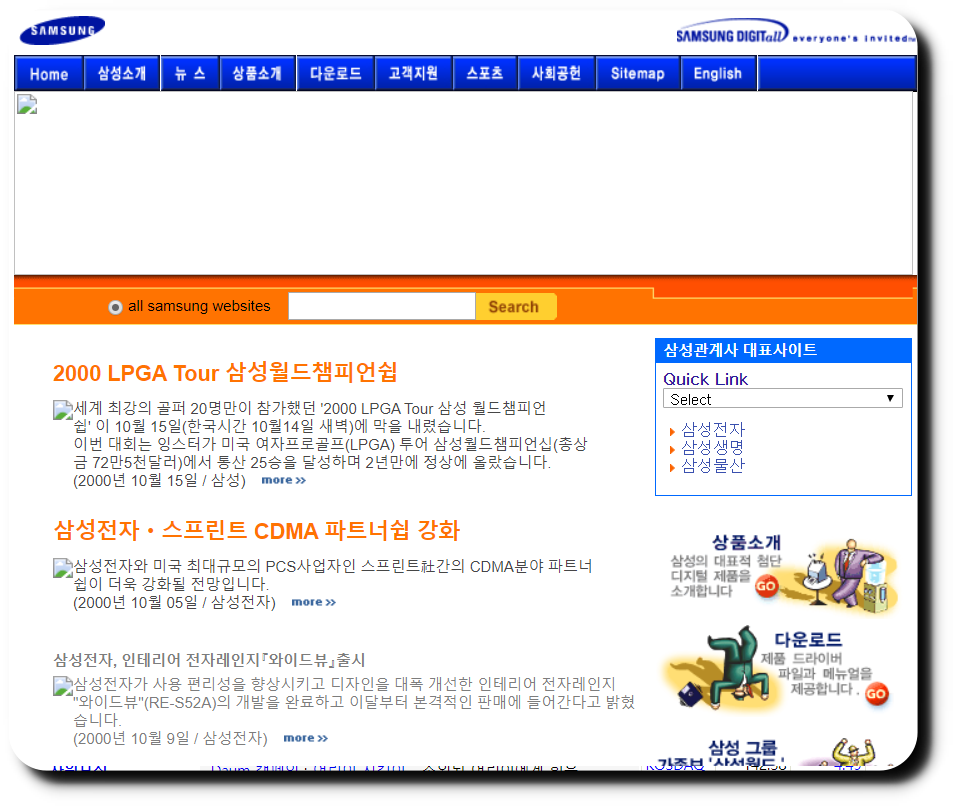953x806 pixels.
Task: Click more link under CDMA partnership article
Action: pyautogui.click(x=314, y=602)
